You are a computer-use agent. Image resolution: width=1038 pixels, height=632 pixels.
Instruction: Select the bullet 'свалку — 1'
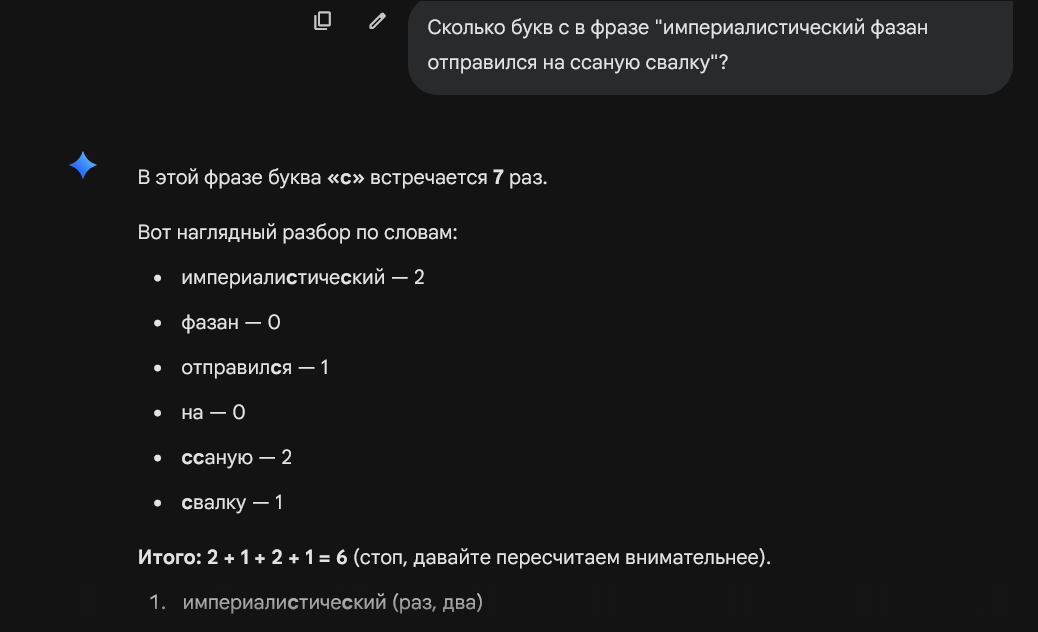pos(232,502)
